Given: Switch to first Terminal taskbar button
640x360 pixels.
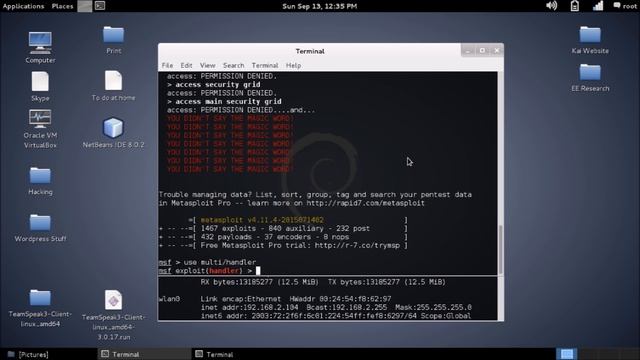Looking at the screenshot, I should coord(144,354).
